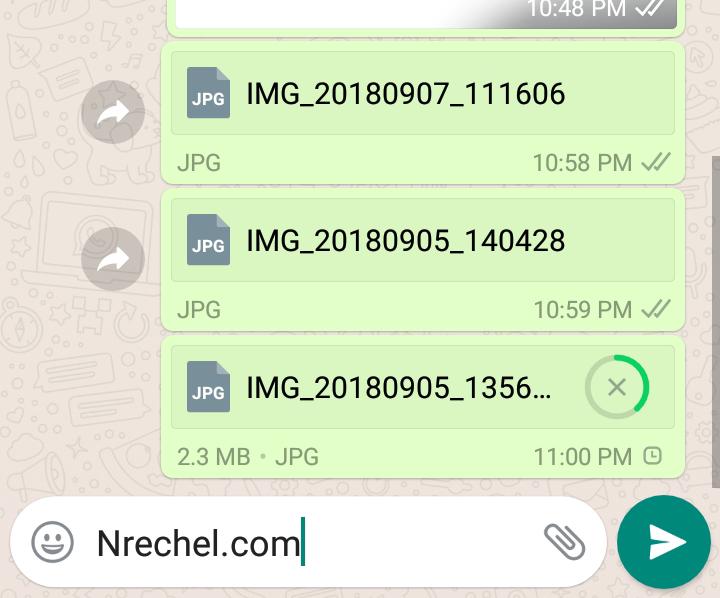This screenshot has width=720, height=598.
Task: Open the emoji picker smiley icon
Action: point(52,542)
